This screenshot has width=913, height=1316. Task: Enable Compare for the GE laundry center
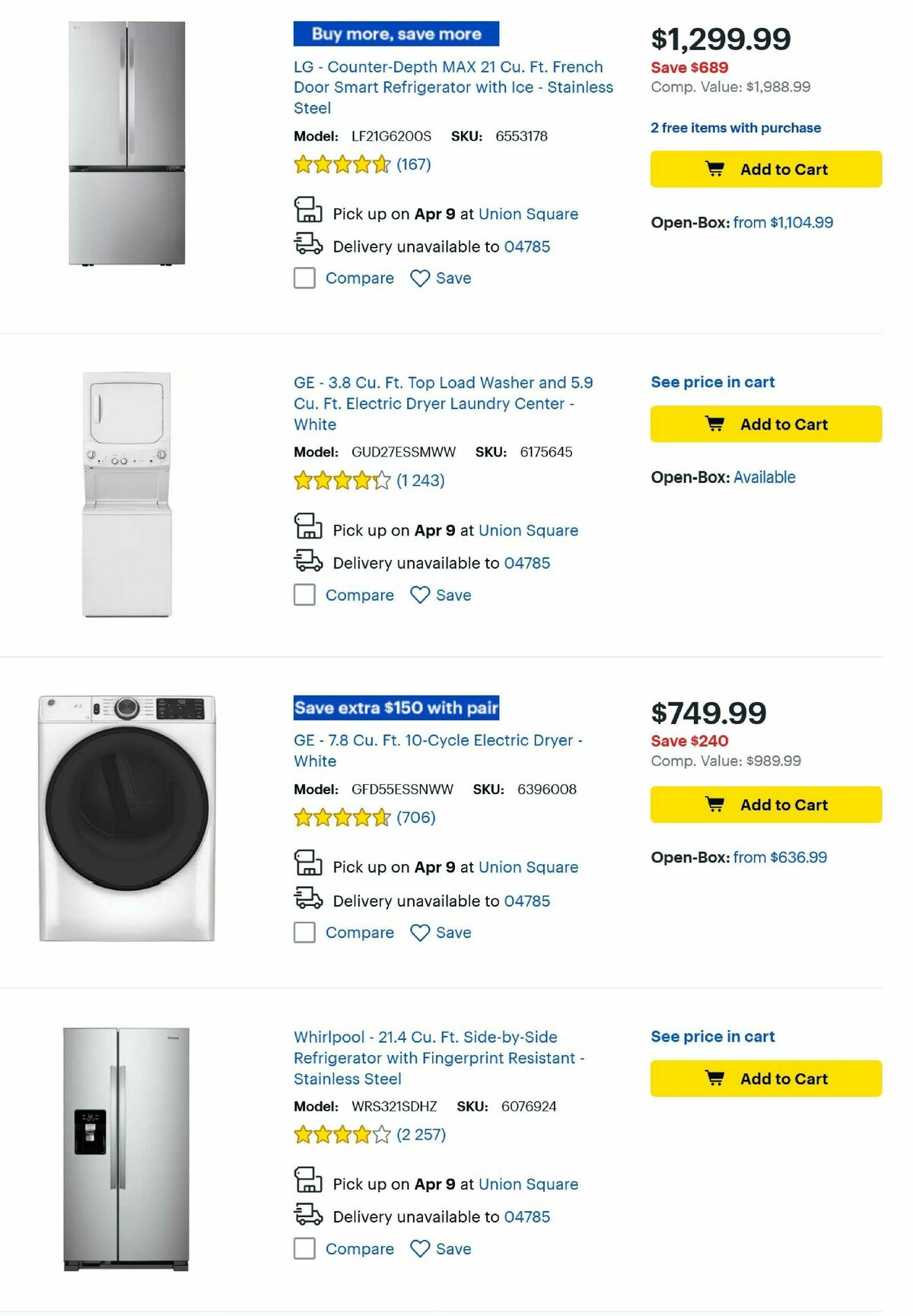click(304, 594)
